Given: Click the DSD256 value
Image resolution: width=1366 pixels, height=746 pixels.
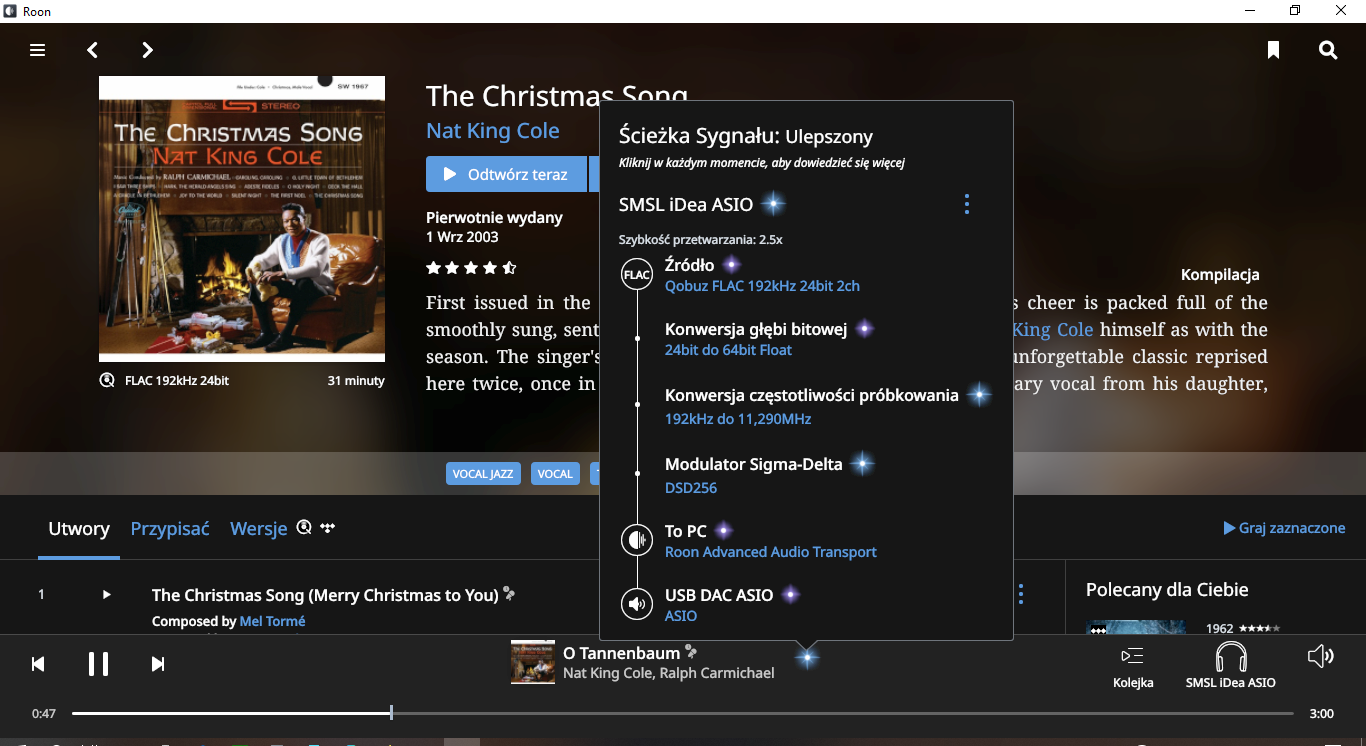Looking at the screenshot, I should pos(691,488).
